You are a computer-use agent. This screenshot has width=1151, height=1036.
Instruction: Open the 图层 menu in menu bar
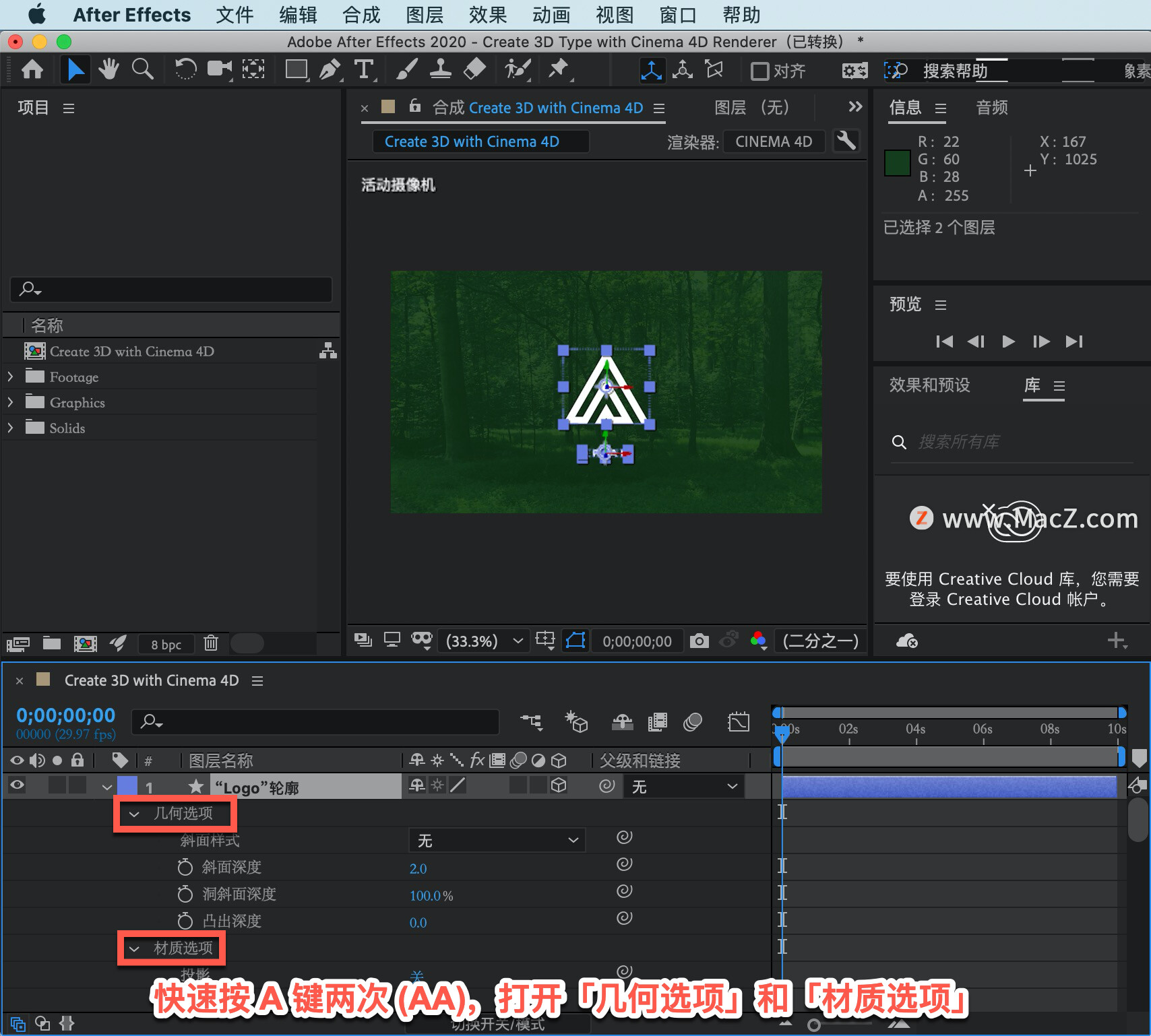coord(425,15)
